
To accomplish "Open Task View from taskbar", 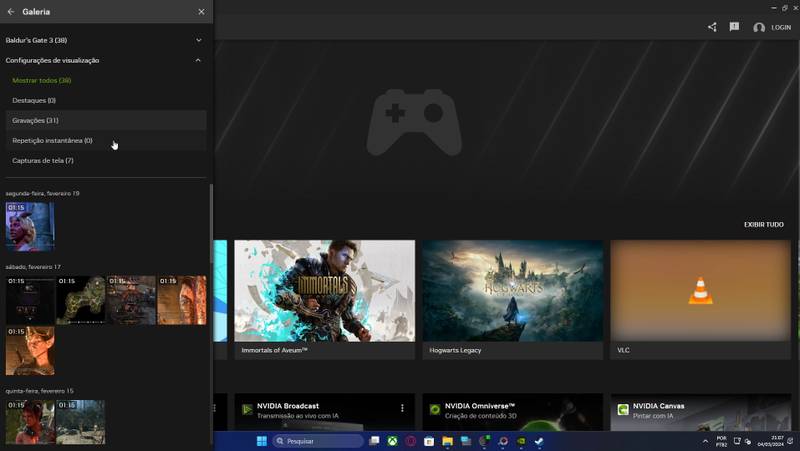I will coord(374,441).
